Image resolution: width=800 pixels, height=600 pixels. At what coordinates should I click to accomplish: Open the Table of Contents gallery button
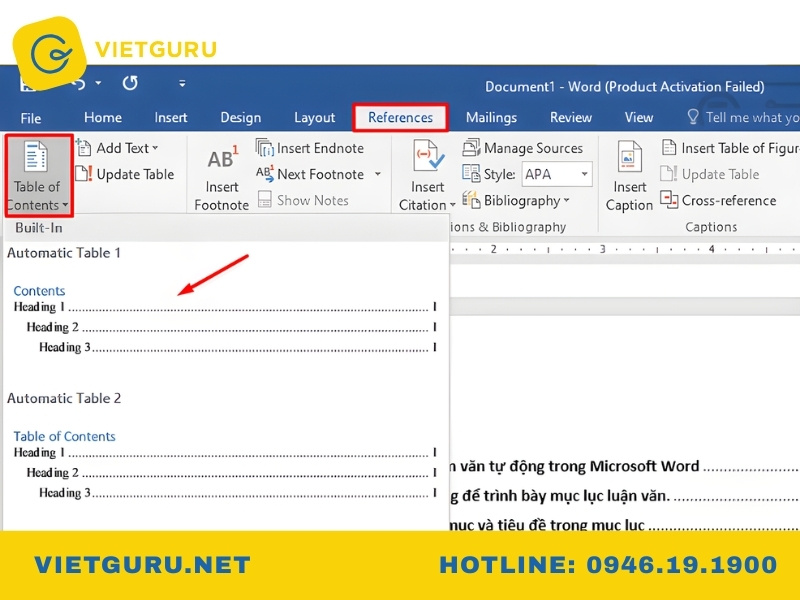point(39,175)
